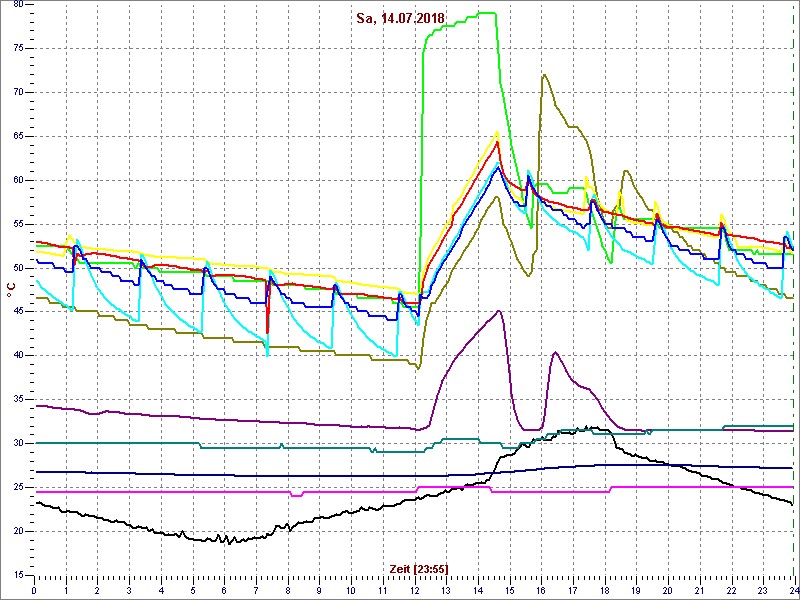Click hour 24 on the time axis

click(x=794, y=589)
